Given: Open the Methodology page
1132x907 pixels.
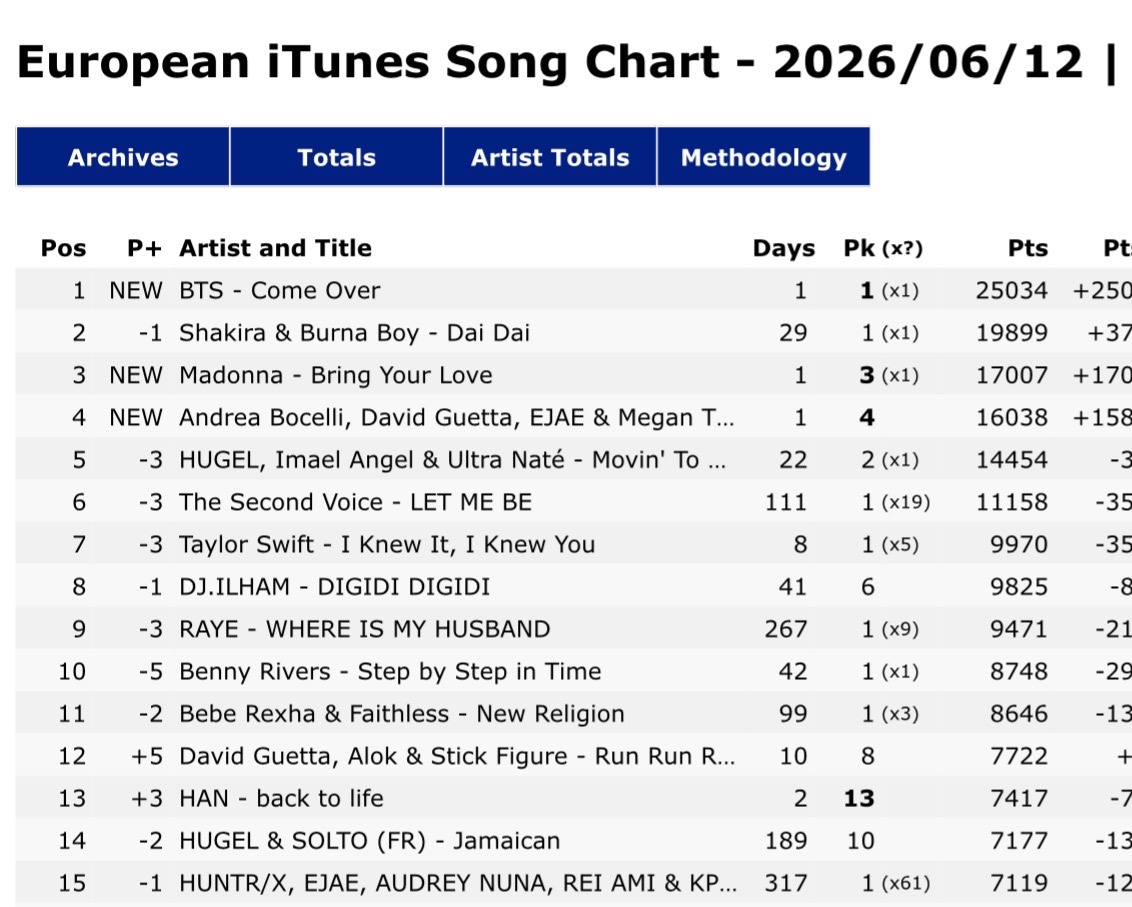Looking at the screenshot, I should pos(763,157).
